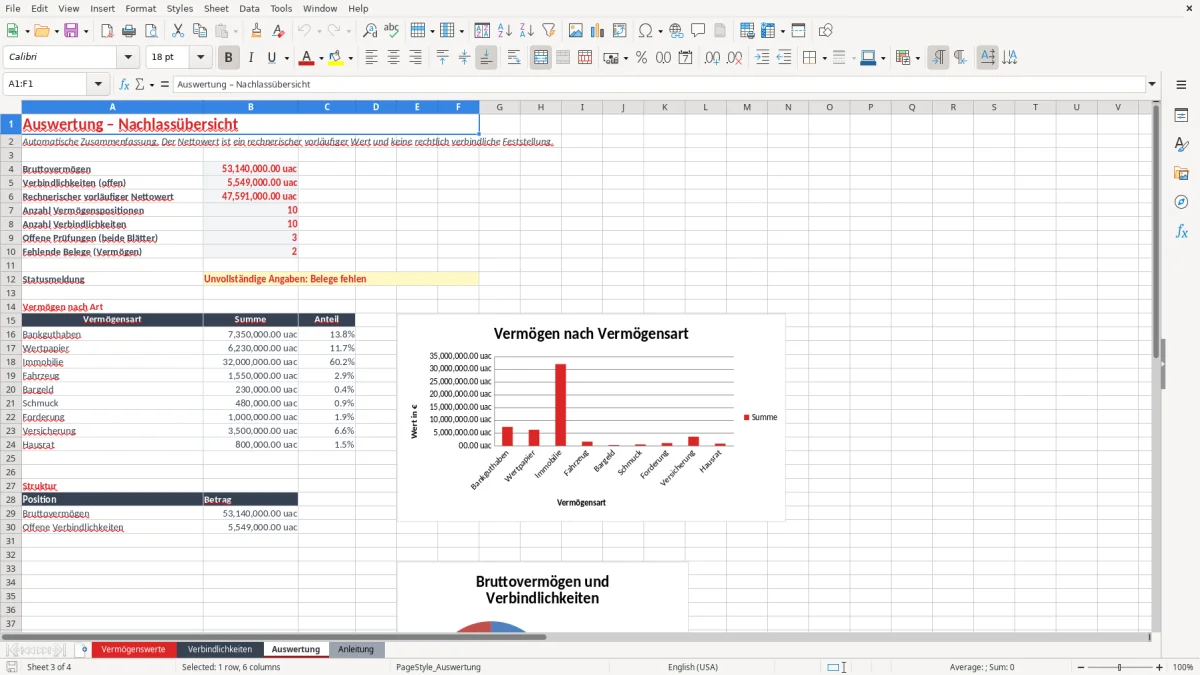1200x675 pixels.
Task: Click the Print icon
Action: (x=129, y=31)
